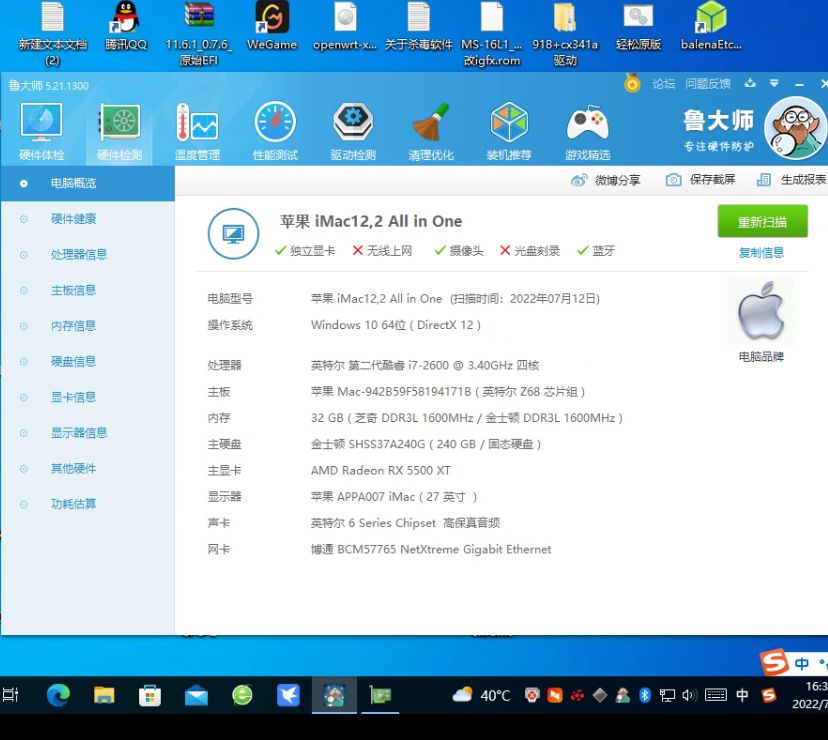Open the 918+cx341a 驱动 folder on desktop

pyautogui.click(x=565, y=33)
